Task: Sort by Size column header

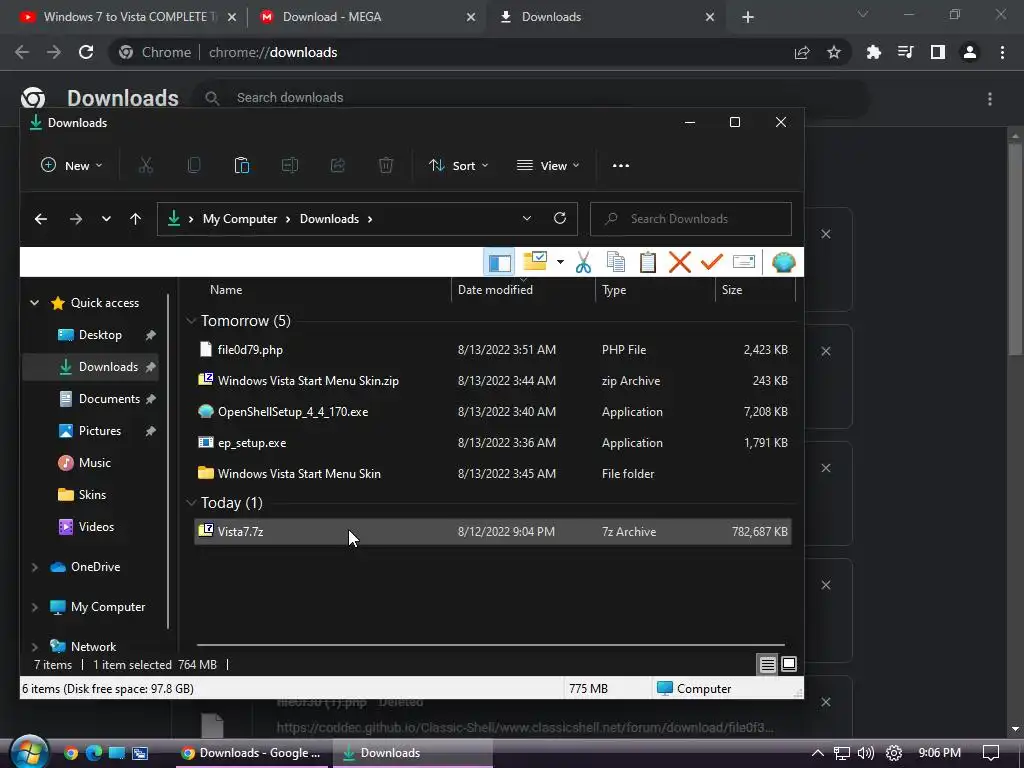Action: tap(731, 290)
